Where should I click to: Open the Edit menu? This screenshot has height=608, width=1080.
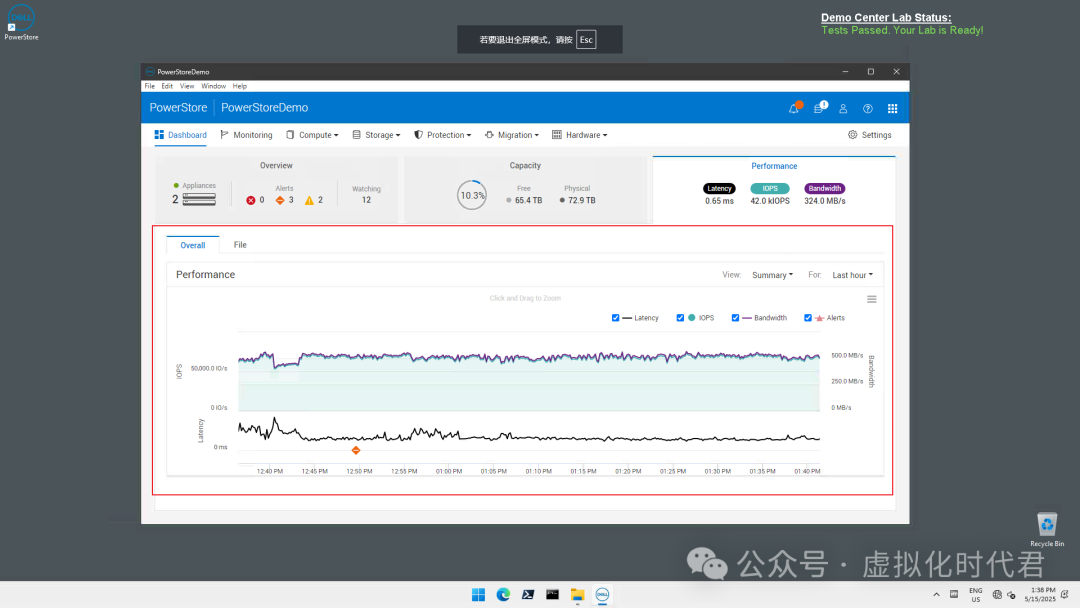click(x=167, y=86)
